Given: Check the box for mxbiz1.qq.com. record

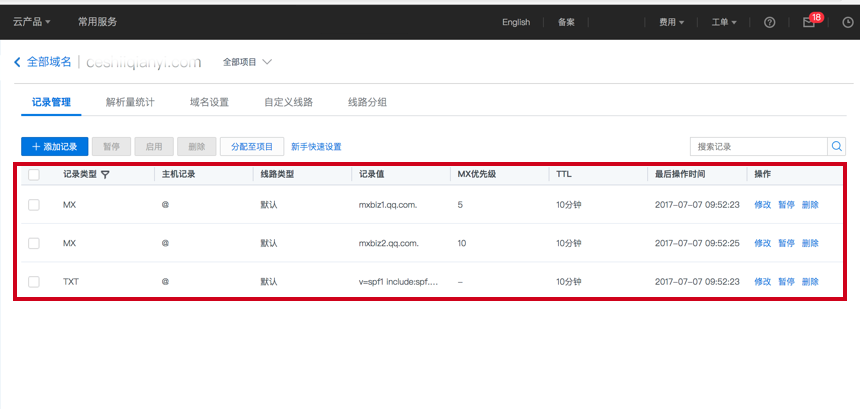Looking at the screenshot, I should [x=34, y=204].
